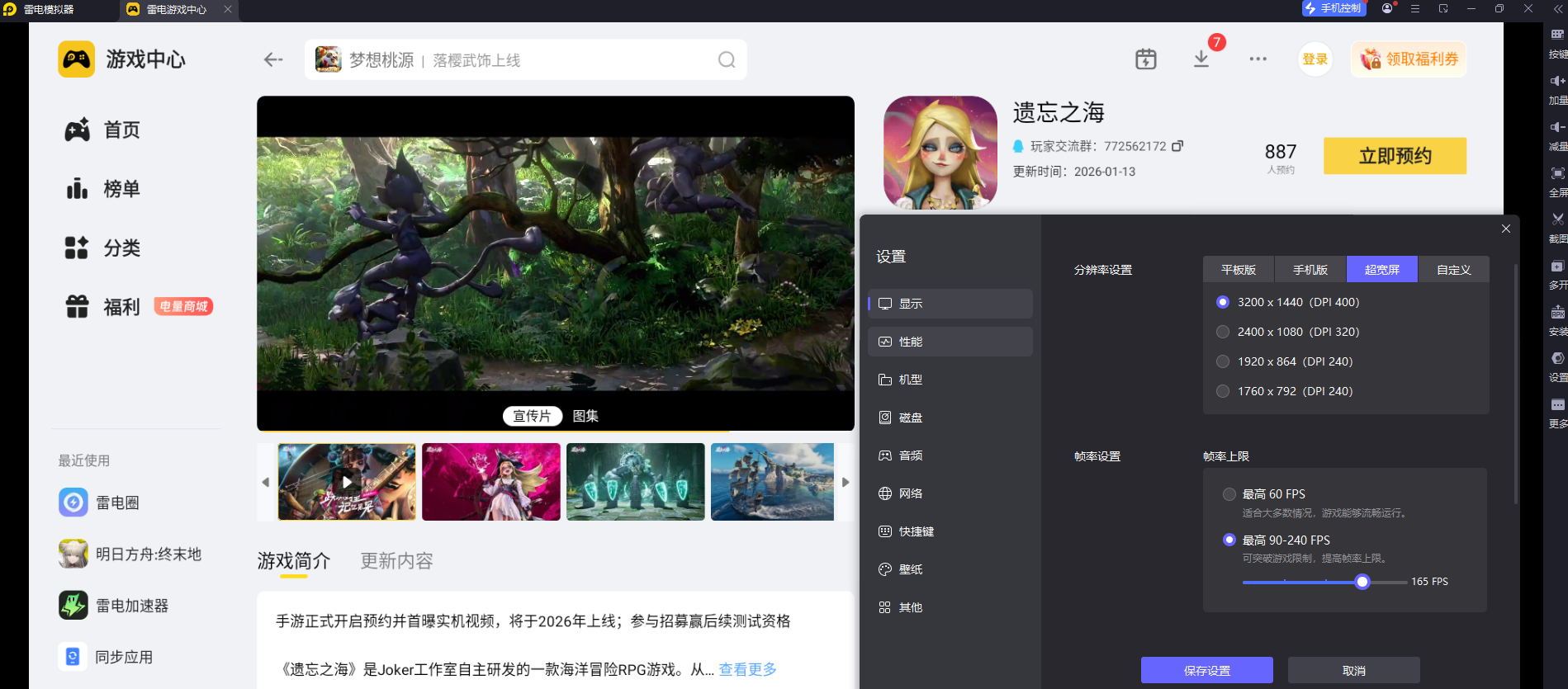Click the 减量 volume down icon
The height and width of the screenshot is (689, 1568).
pos(1557,127)
